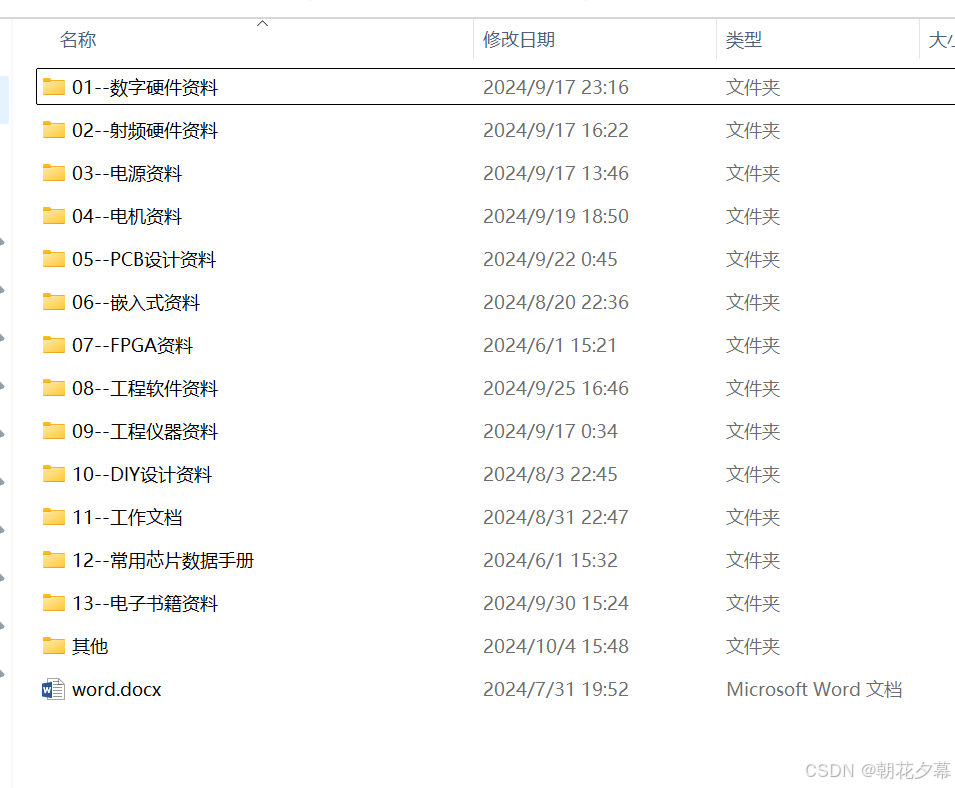Image resolution: width=955 pixels, height=788 pixels.
Task: Sort by 修改日期 column header
Action: point(519,40)
